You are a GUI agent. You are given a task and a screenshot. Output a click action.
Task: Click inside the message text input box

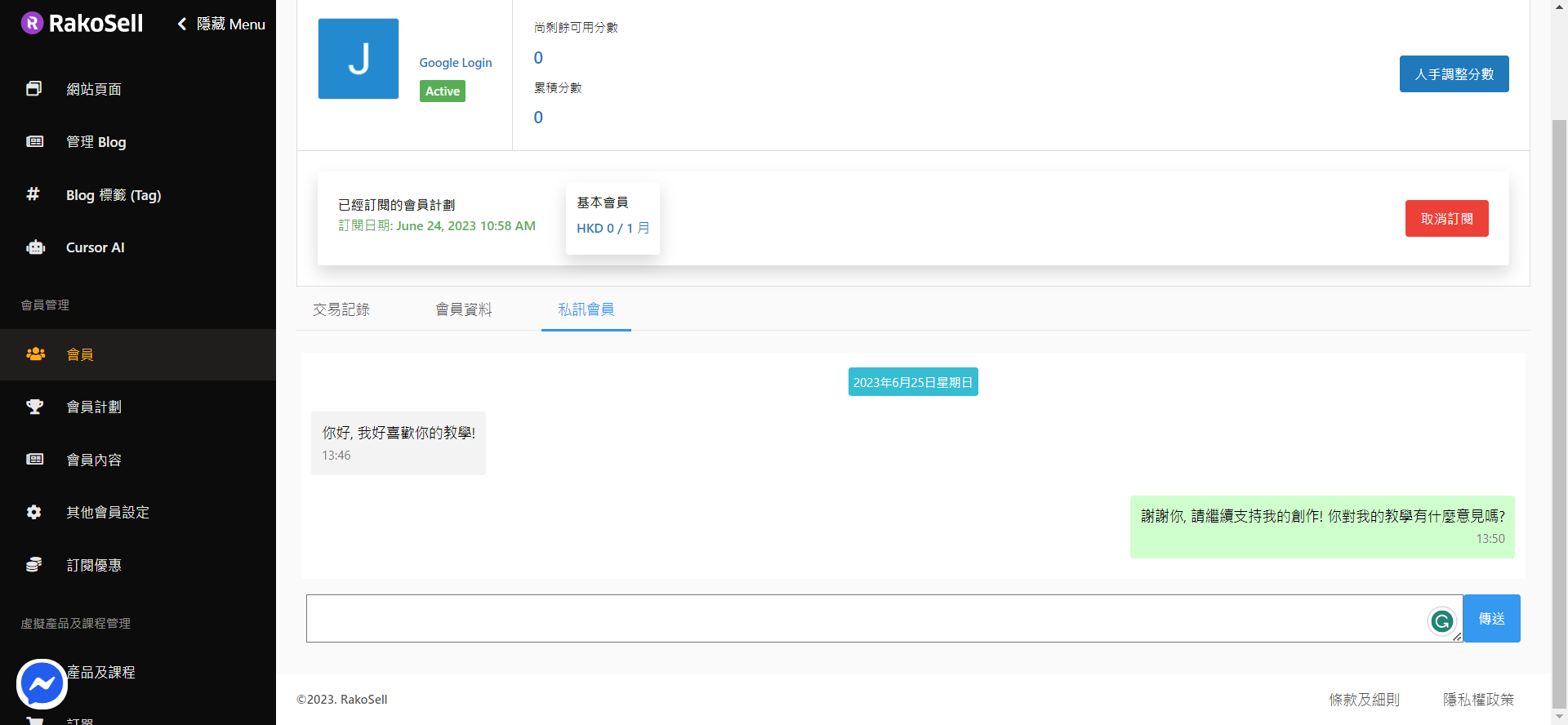point(866,619)
